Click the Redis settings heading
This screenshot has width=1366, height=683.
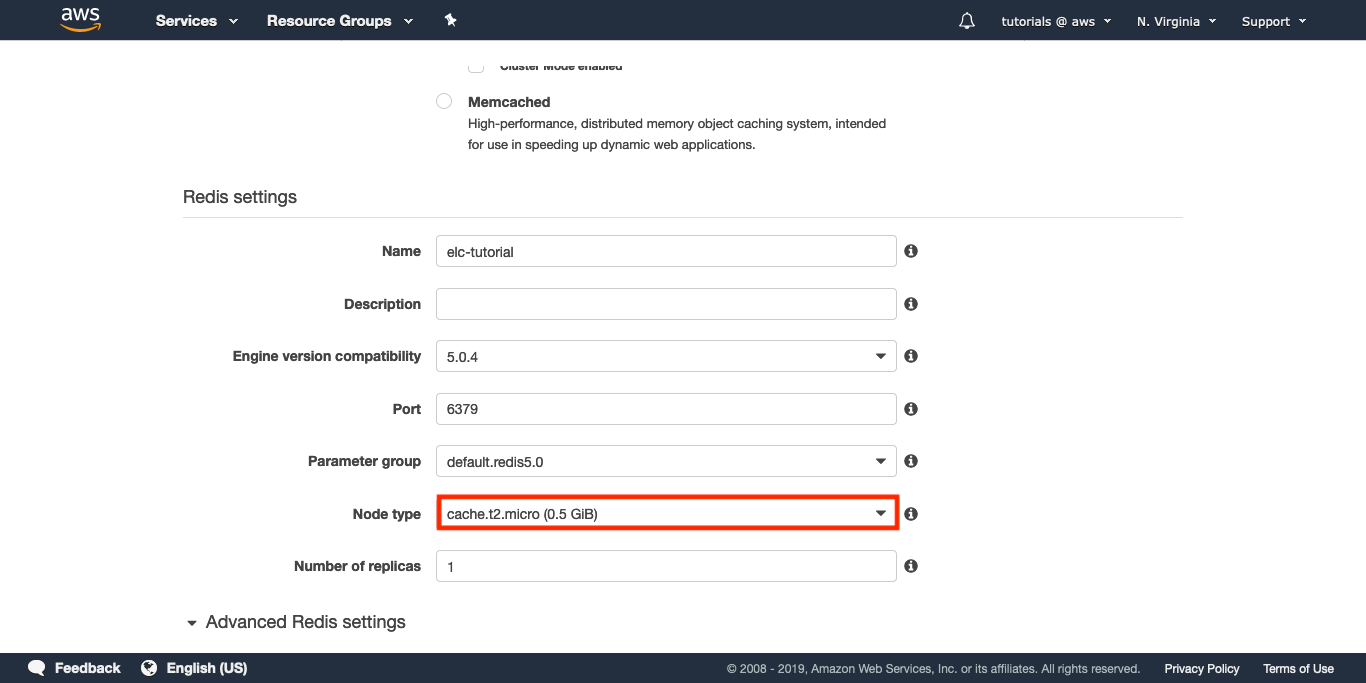point(240,197)
